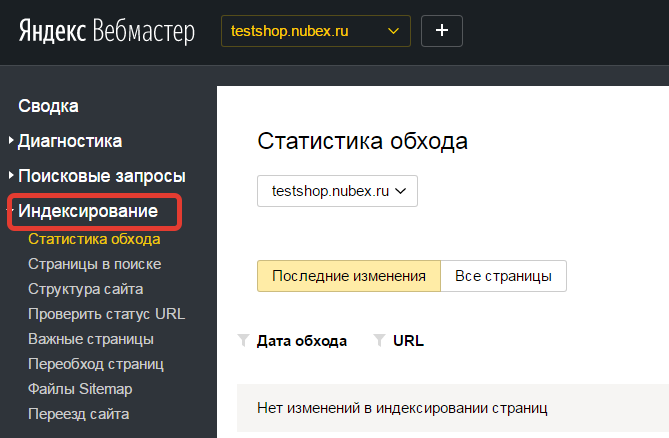Click the filter icon beside Дата обхода
Image resolution: width=669 pixels, height=438 pixels.
[243, 340]
